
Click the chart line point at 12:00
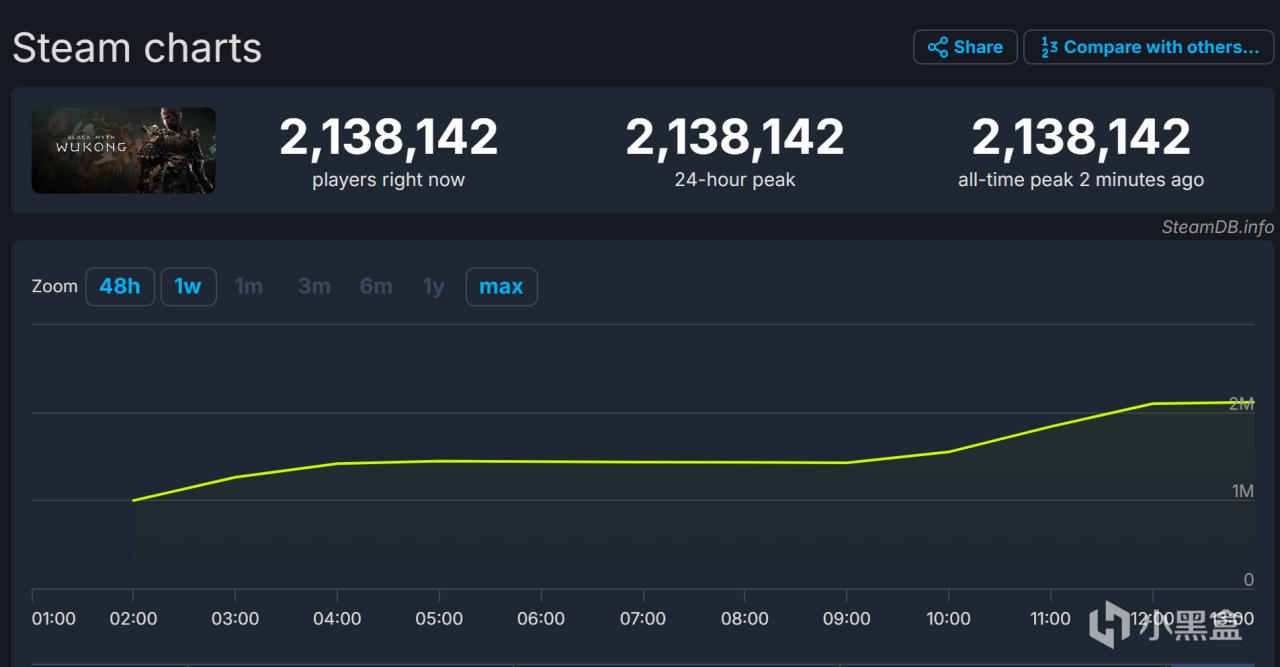coord(1152,403)
